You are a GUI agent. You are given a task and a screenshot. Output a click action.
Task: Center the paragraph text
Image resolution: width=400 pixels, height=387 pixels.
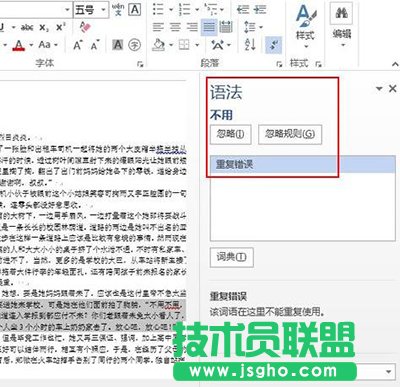175,27
